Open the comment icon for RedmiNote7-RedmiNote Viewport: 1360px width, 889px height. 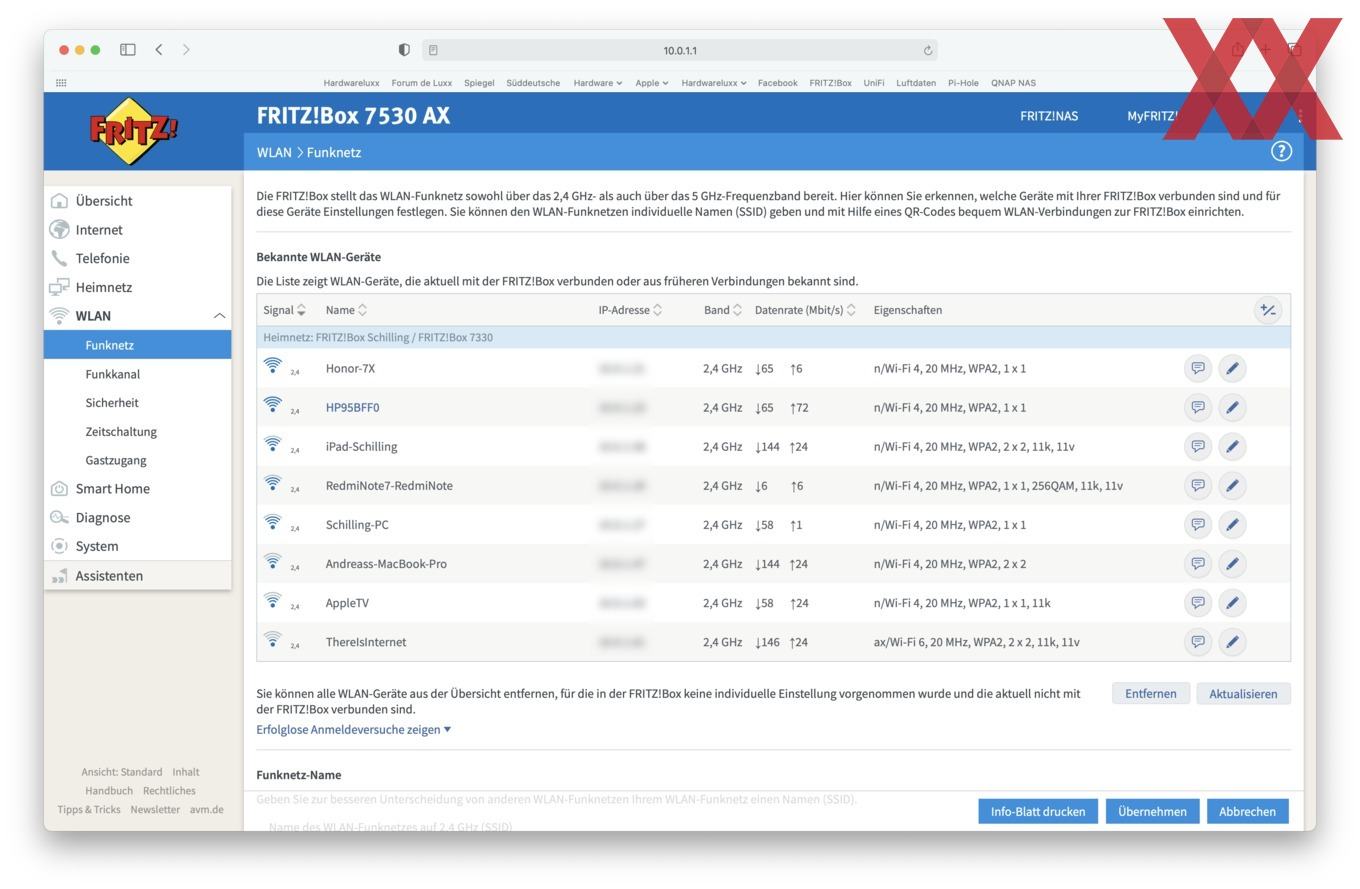[x=1197, y=485]
